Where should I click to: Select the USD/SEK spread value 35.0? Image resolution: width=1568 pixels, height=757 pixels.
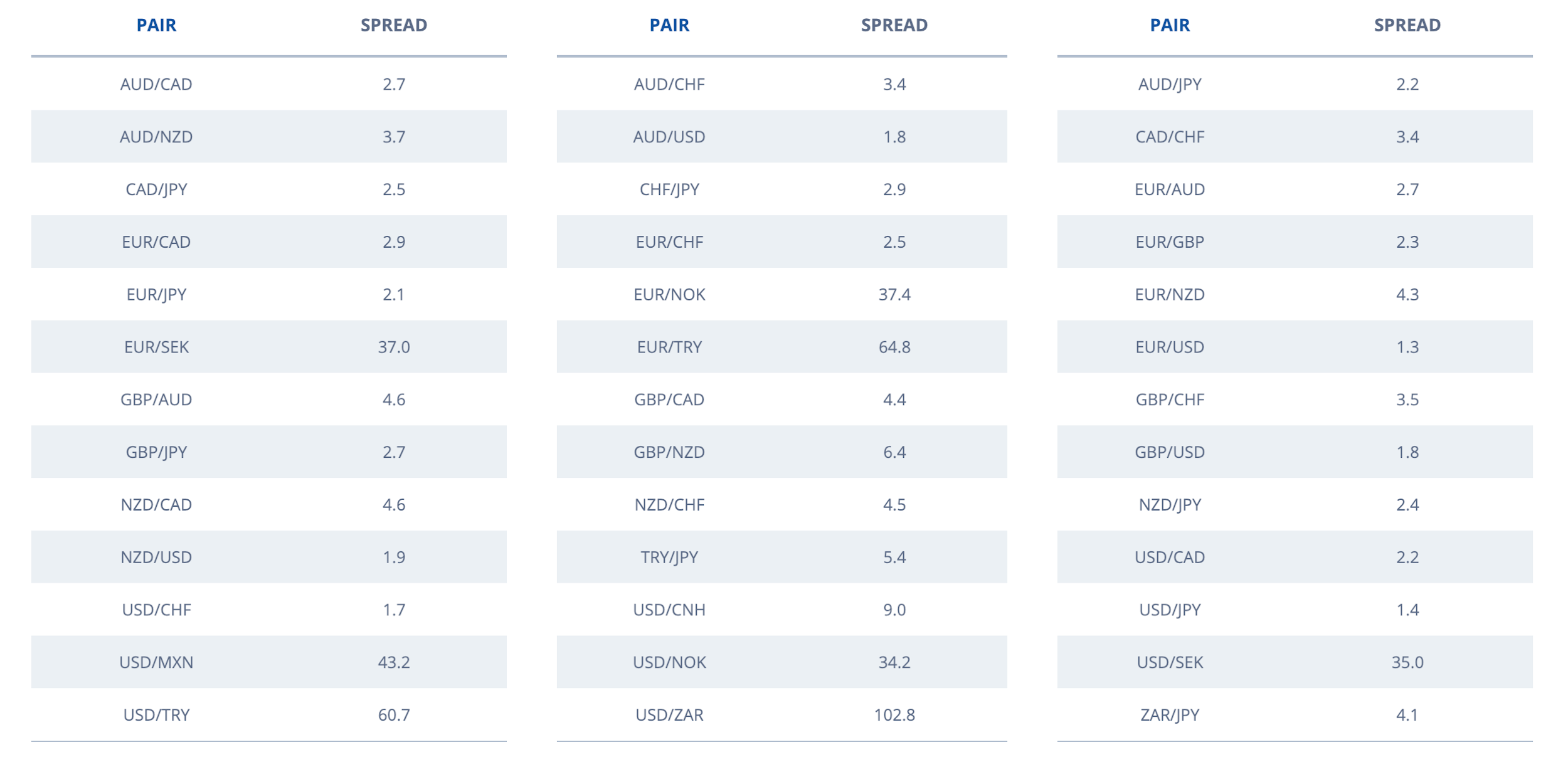(x=1407, y=662)
